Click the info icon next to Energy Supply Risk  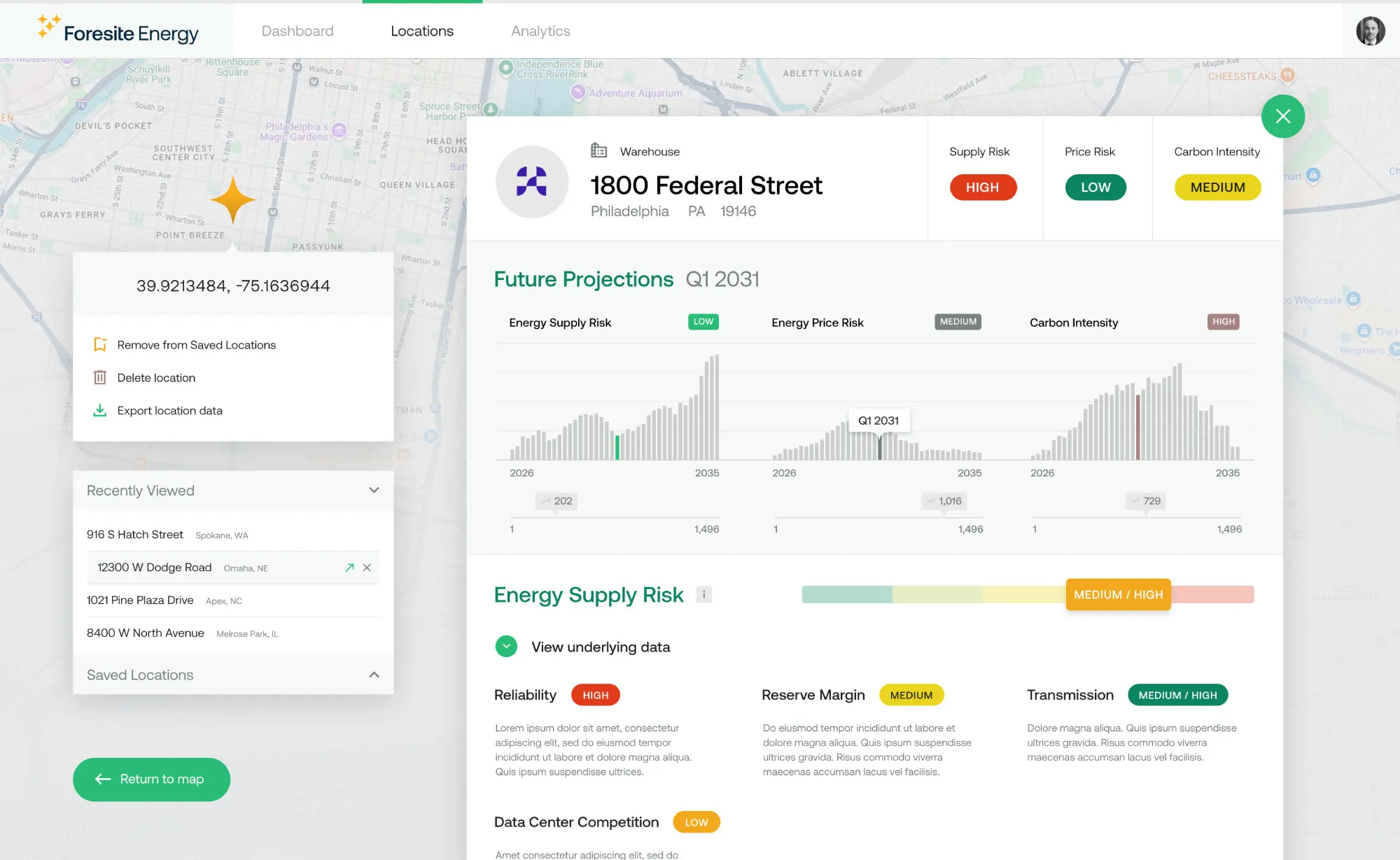pyautogui.click(x=703, y=595)
